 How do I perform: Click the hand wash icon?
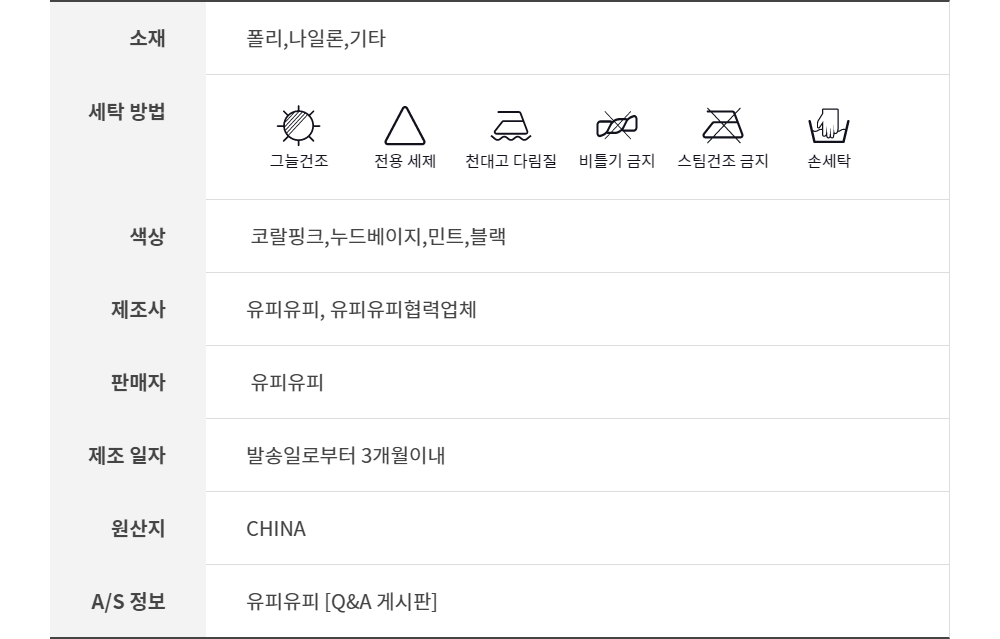point(829,126)
